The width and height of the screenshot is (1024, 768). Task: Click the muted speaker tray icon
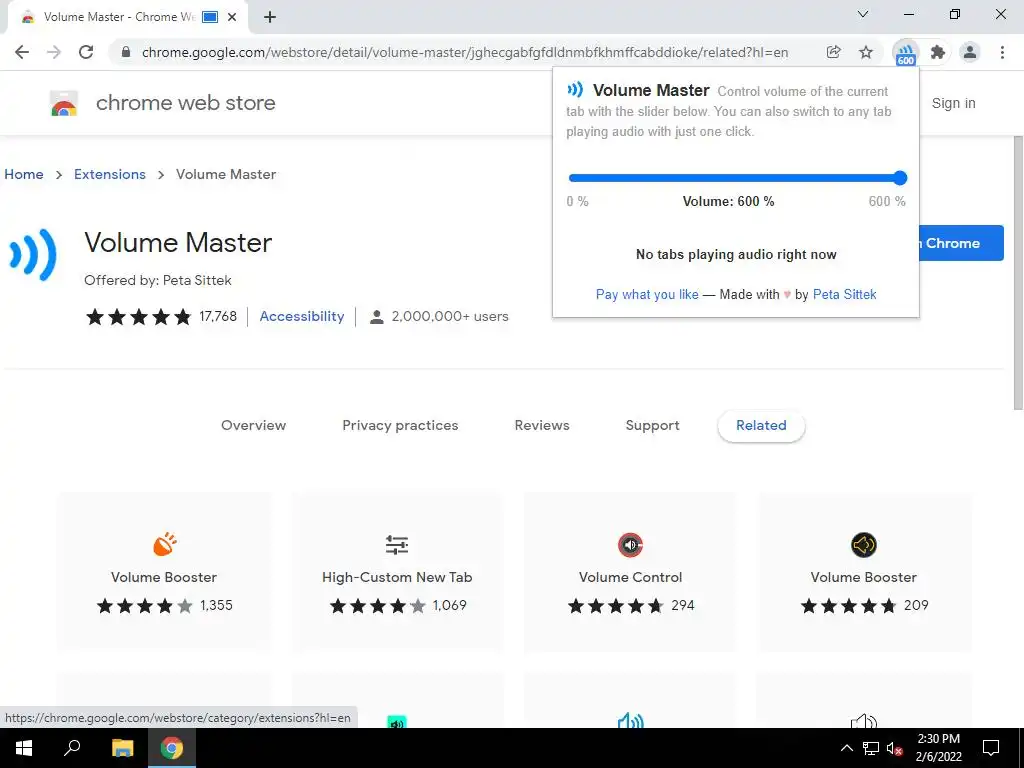click(x=895, y=748)
